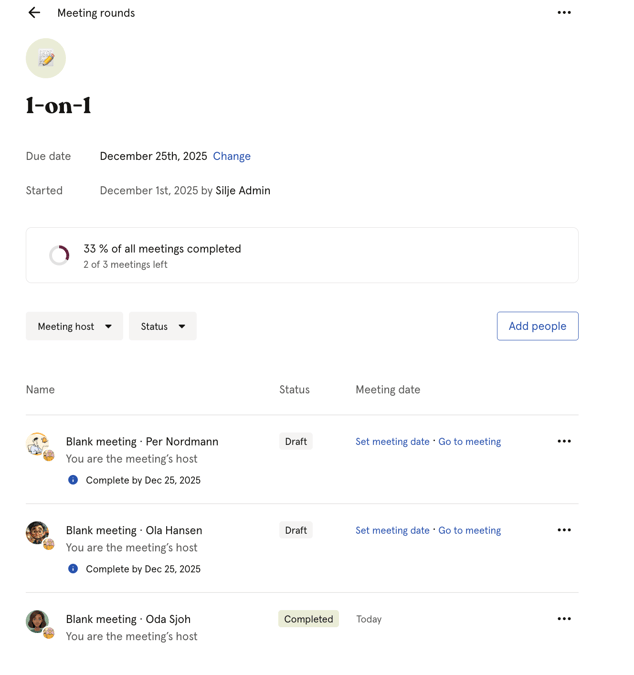Open more options for Per Nordmann meeting
This screenshot has height=675, width=634.
(x=564, y=441)
